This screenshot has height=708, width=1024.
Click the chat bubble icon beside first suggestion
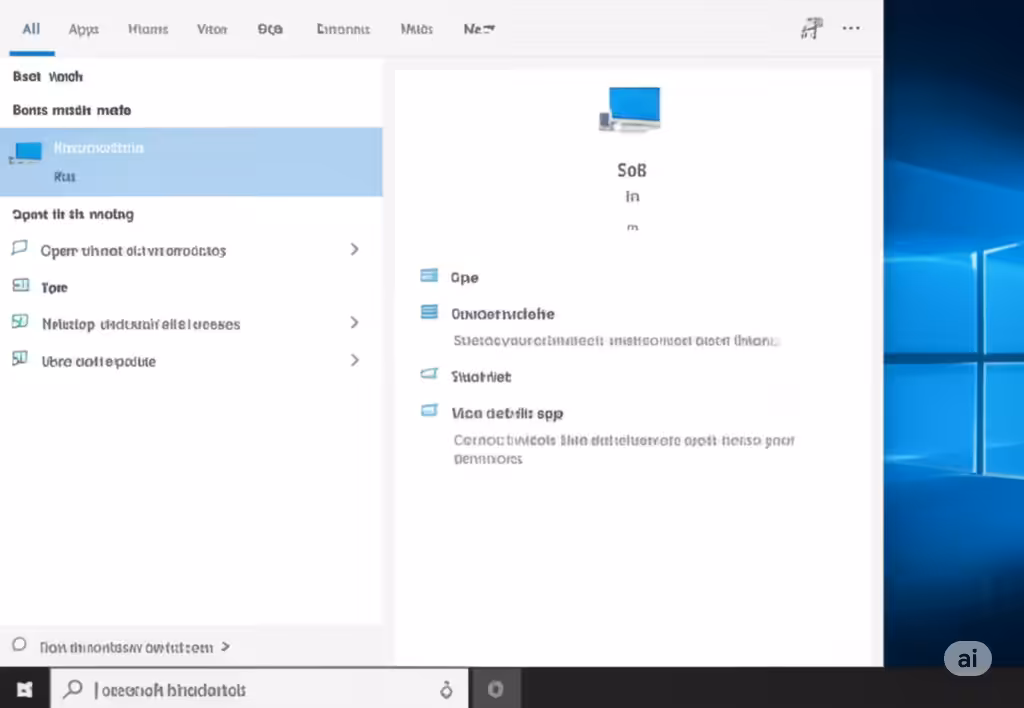[x=20, y=248]
